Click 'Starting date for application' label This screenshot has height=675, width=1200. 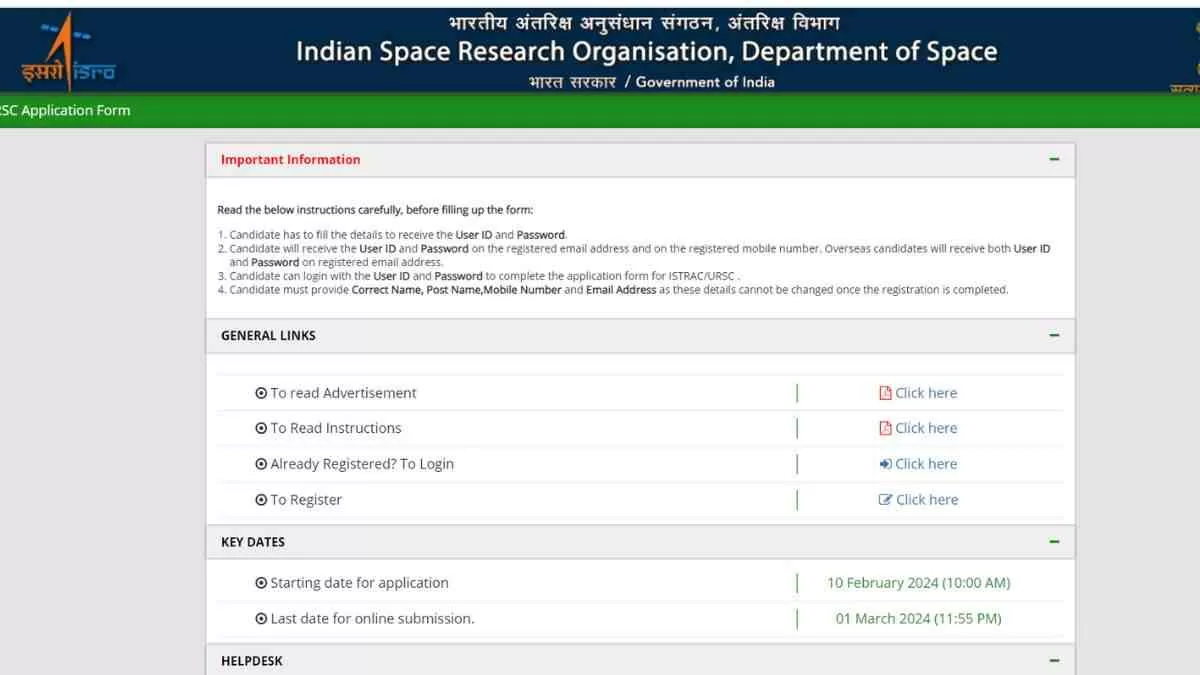click(359, 583)
